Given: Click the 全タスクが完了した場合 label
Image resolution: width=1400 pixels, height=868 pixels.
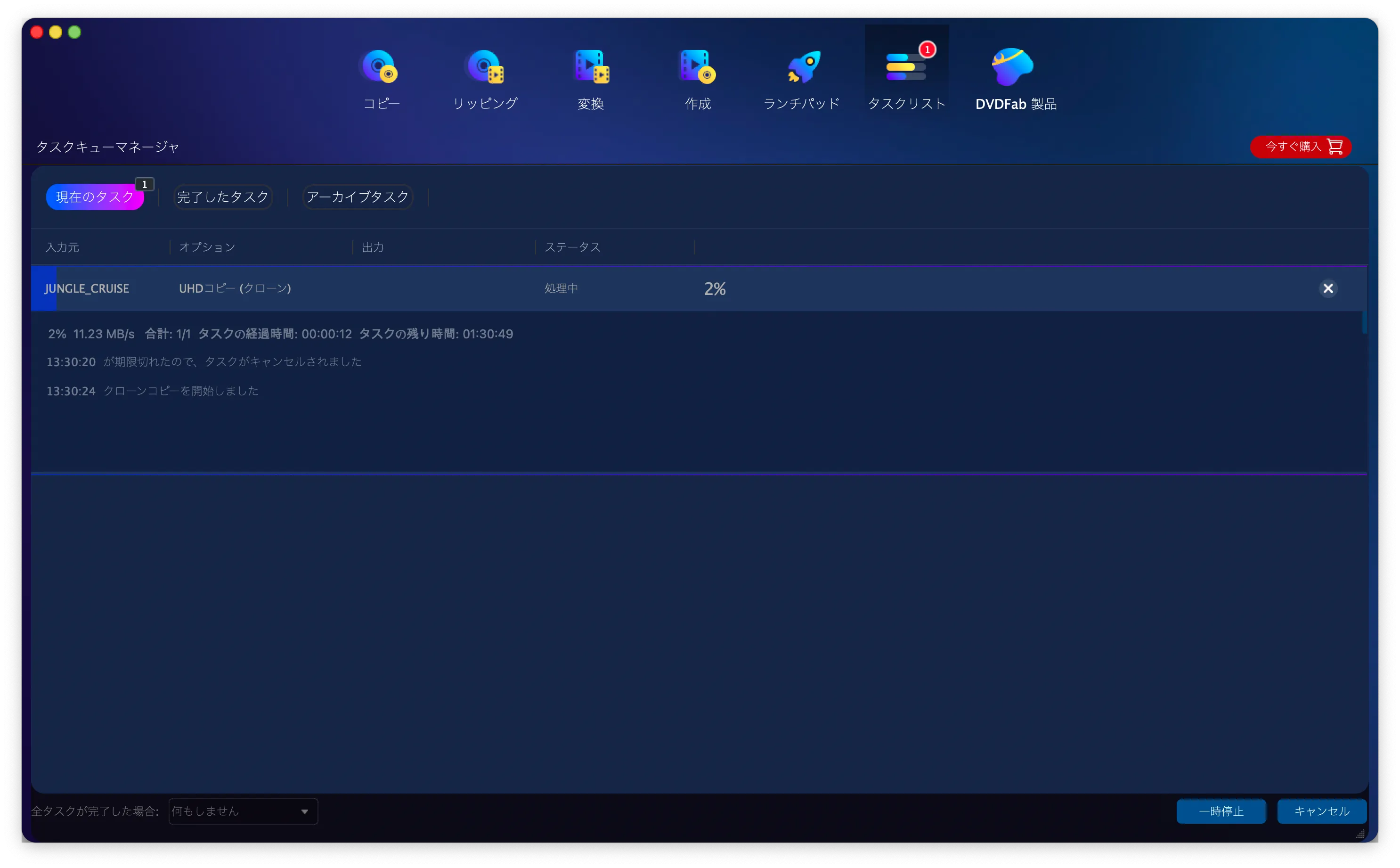Looking at the screenshot, I should 95,811.
